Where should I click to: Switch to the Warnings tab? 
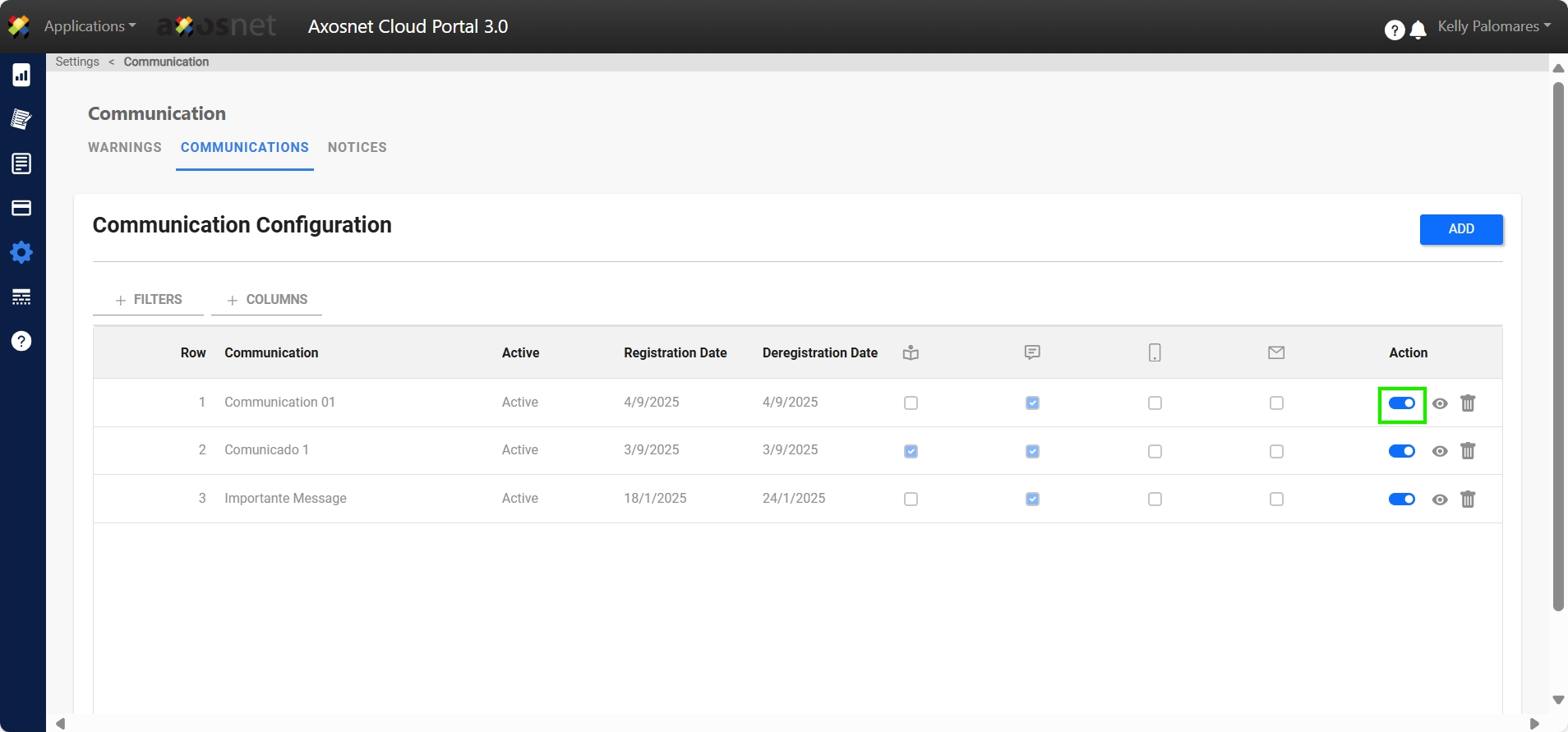tap(125, 148)
